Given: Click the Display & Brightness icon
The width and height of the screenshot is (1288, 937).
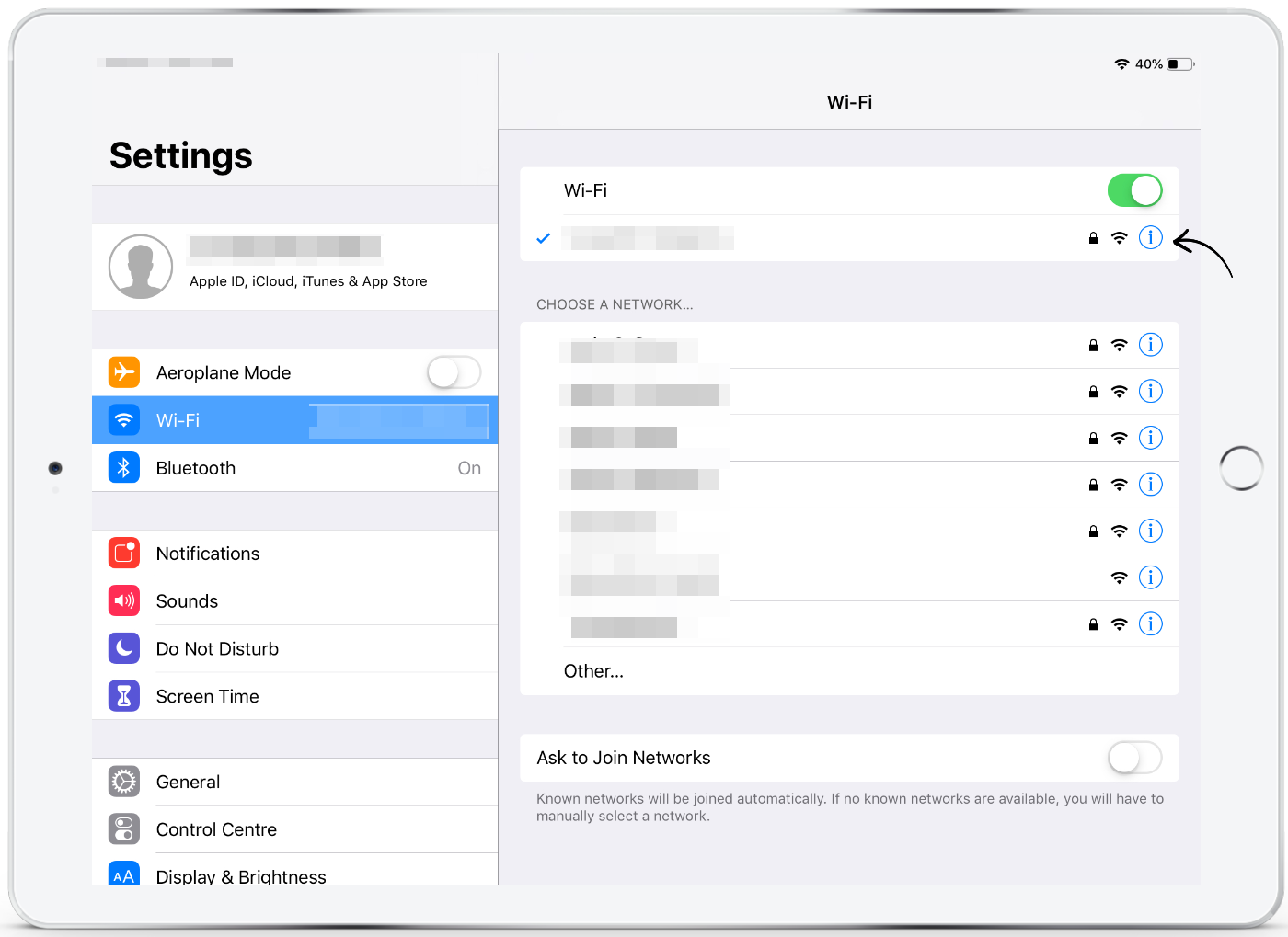Looking at the screenshot, I should 124,875.
